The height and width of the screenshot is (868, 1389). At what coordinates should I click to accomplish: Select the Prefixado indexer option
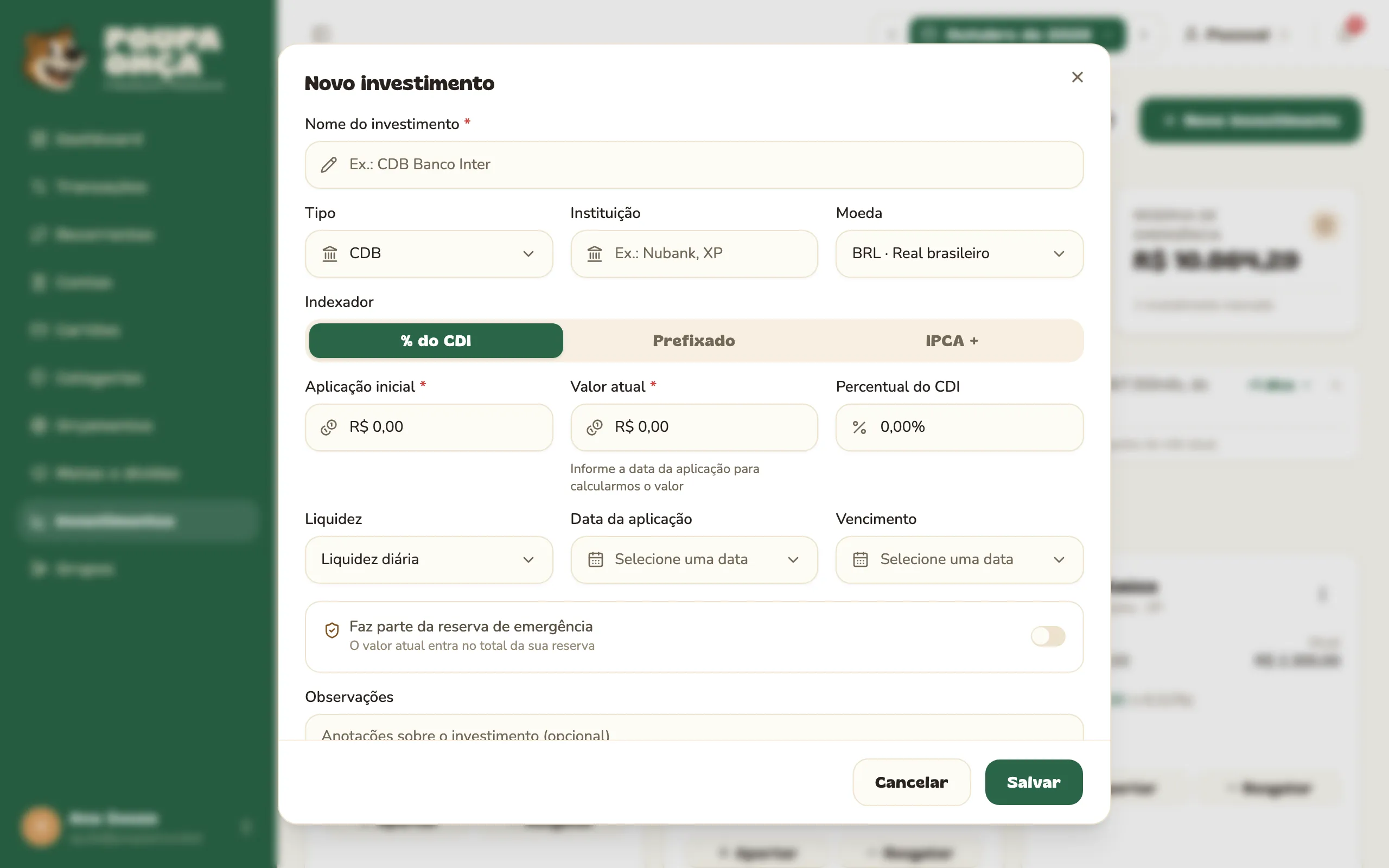coord(694,341)
